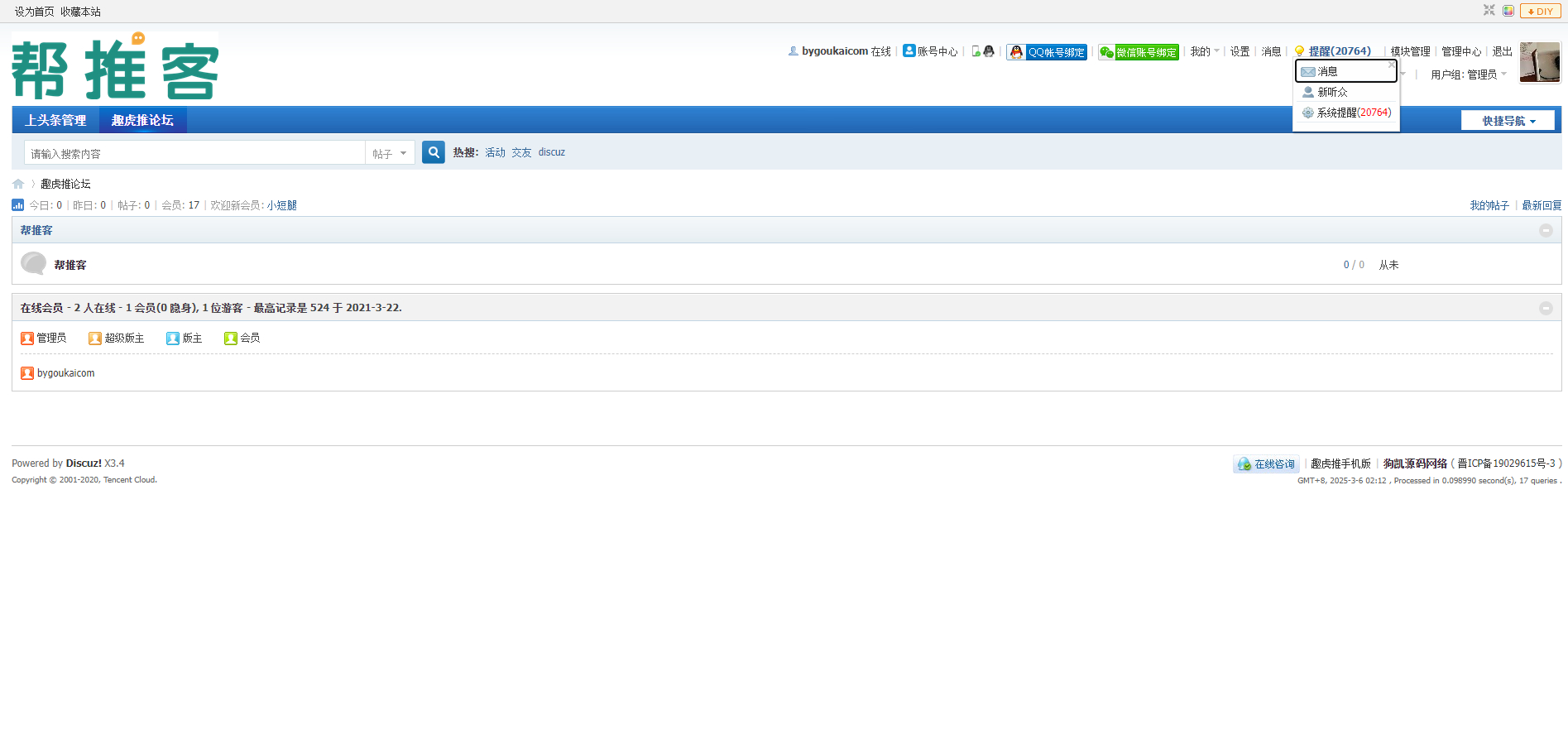Click the home icon in breadcrumb
This screenshot has height=754, width=1568.
click(18, 184)
